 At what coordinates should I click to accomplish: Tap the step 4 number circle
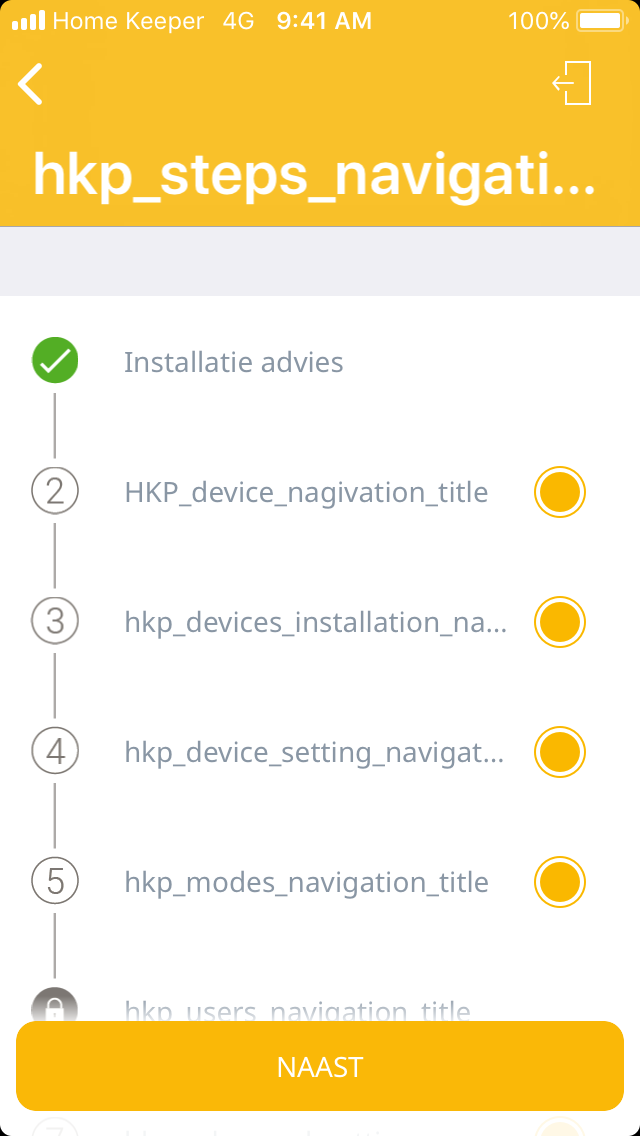tap(55, 751)
